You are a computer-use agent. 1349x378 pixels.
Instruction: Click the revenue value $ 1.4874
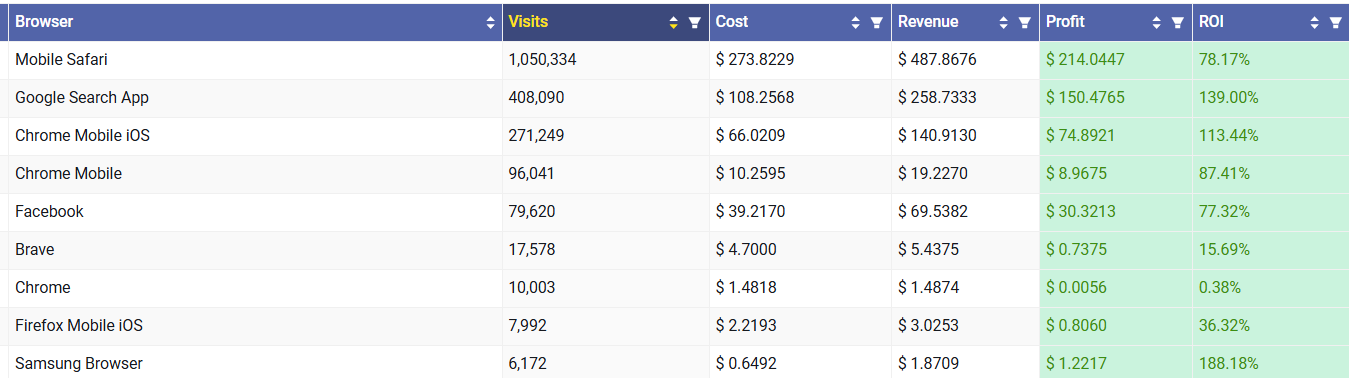pyautogui.click(x=928, y=288)
